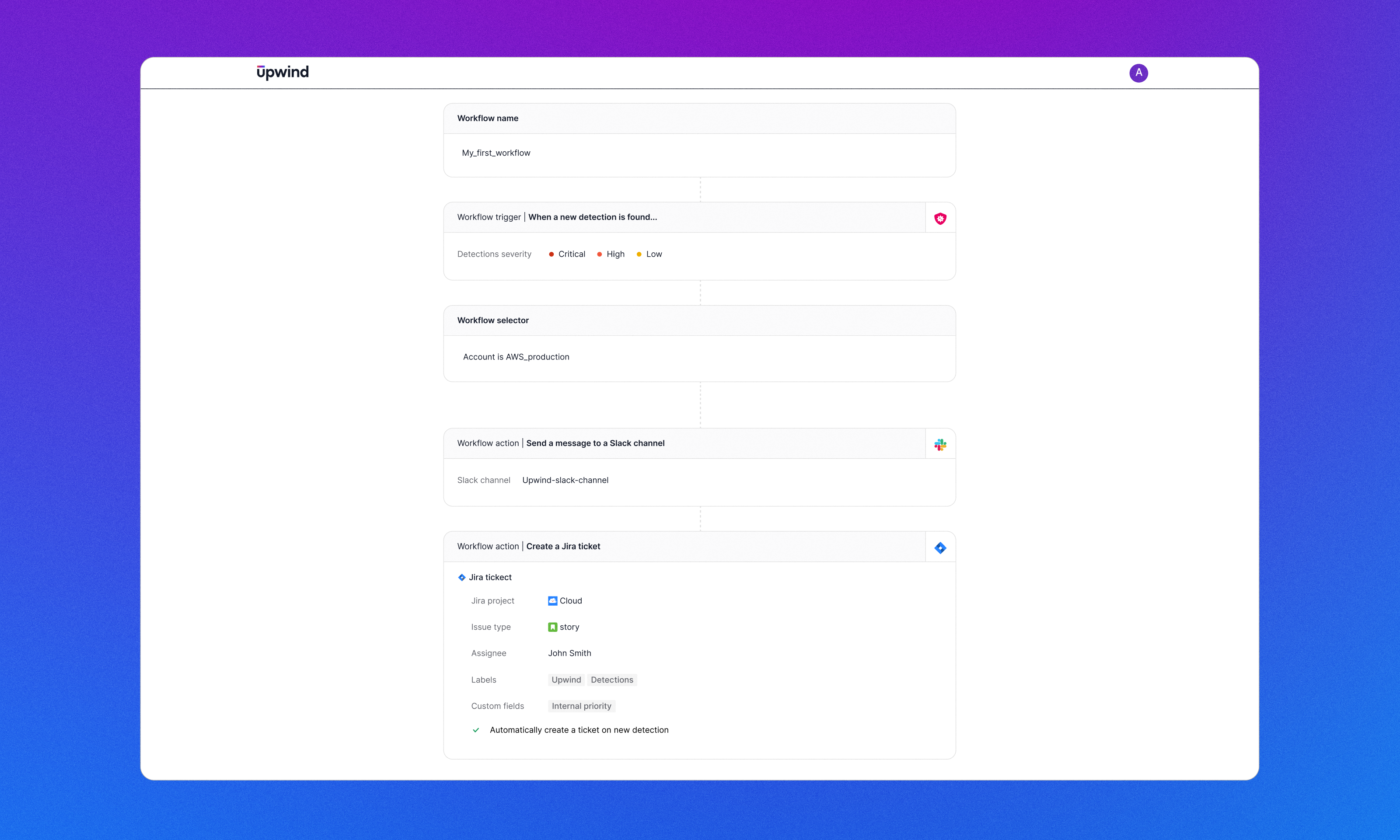This screenshot has width=1400, height=840.
Task: Click the Cloud project icon
Action: click(552, 600)
